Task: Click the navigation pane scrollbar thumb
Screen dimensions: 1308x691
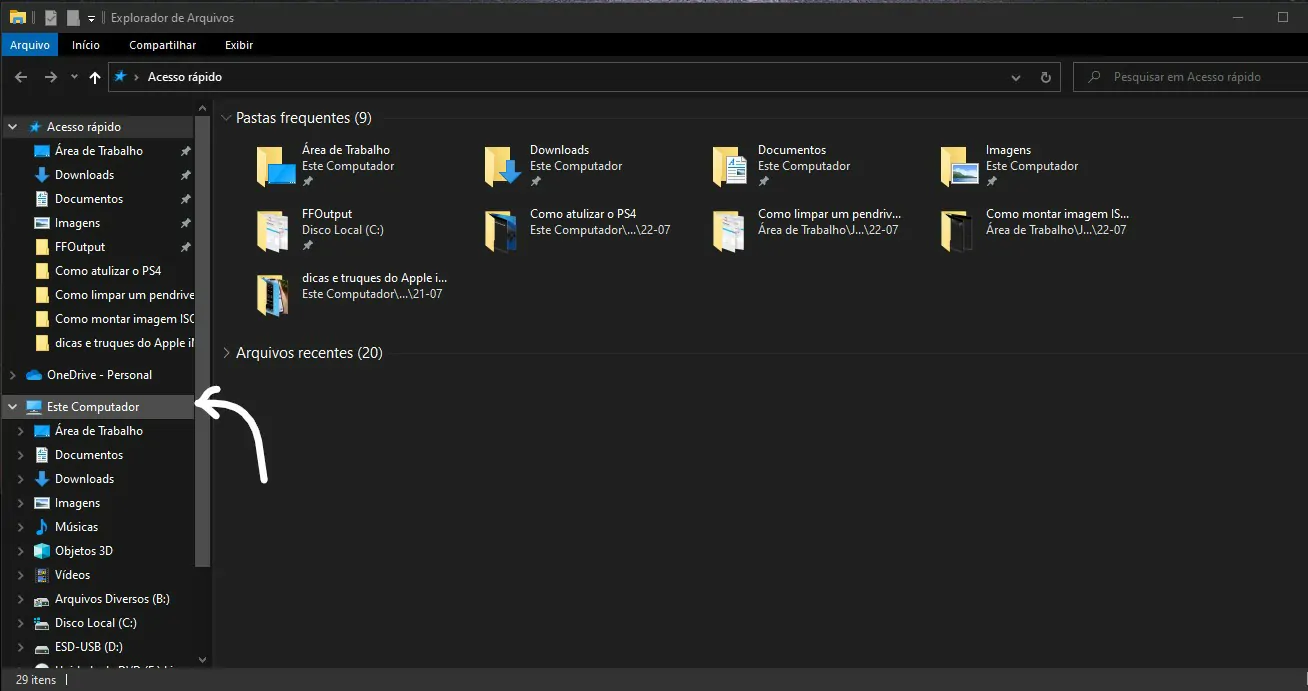Action: 203,340
